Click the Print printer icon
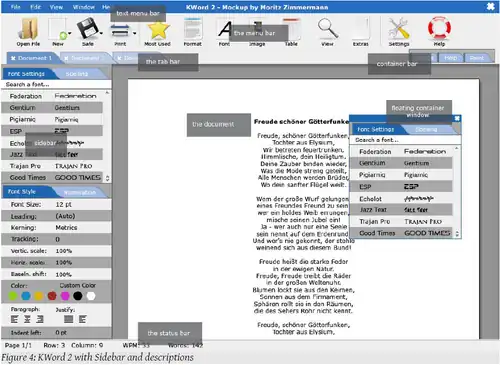The height and width of the screenshot is (365, 500). pos(120,31)
